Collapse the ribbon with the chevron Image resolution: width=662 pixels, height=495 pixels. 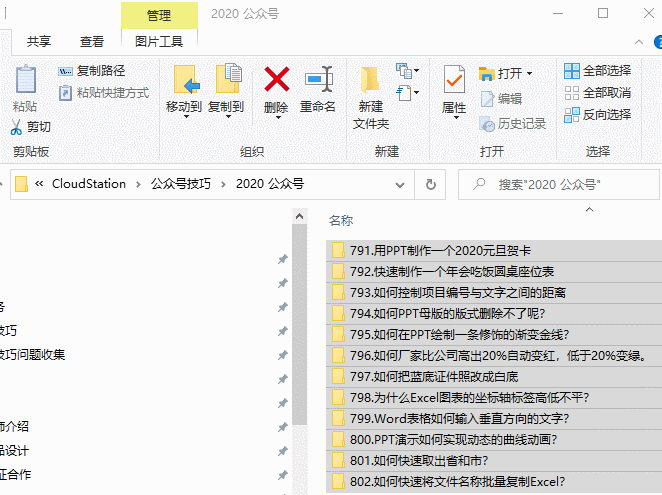639,42
